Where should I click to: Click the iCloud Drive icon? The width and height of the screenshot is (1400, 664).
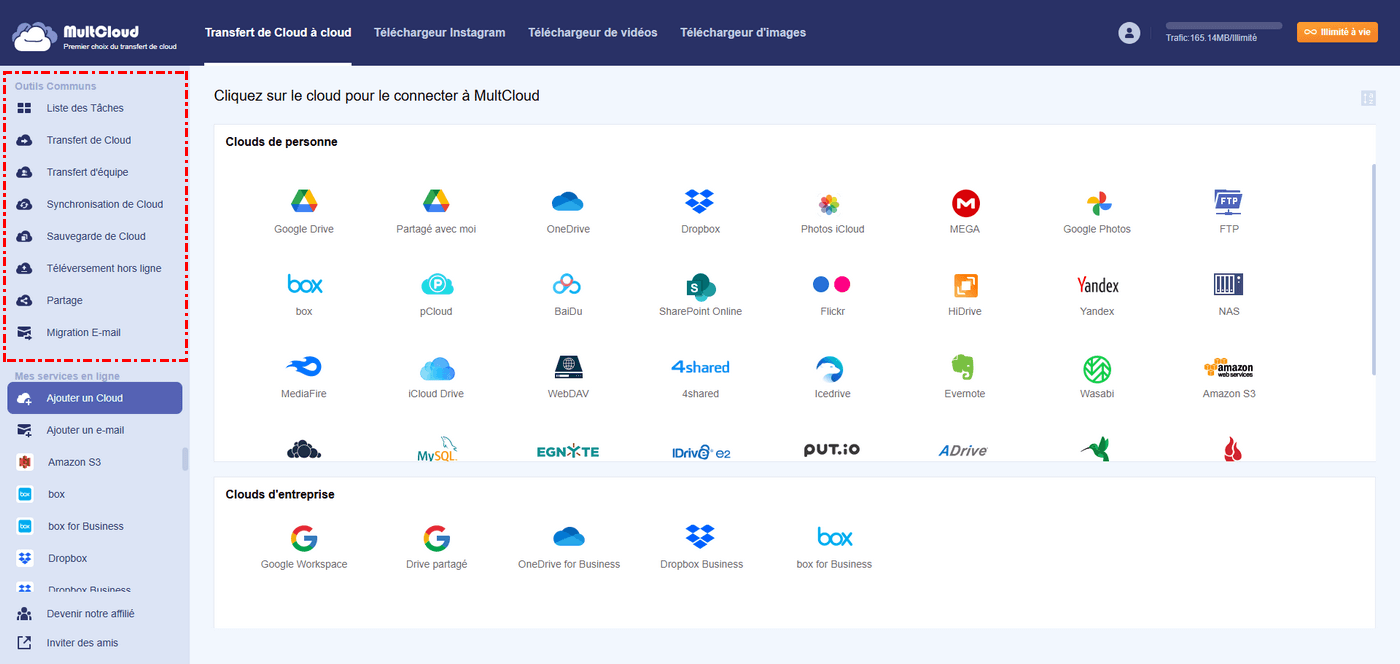click(436, 368)
